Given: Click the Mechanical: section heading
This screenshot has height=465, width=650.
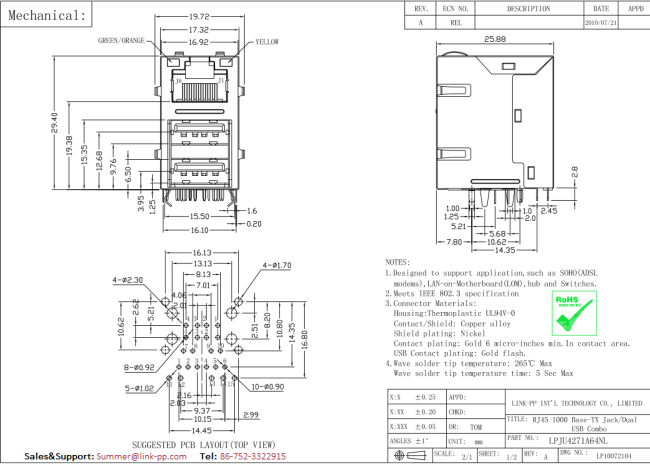Looking at the screenshot, I should tap(45, 15).
